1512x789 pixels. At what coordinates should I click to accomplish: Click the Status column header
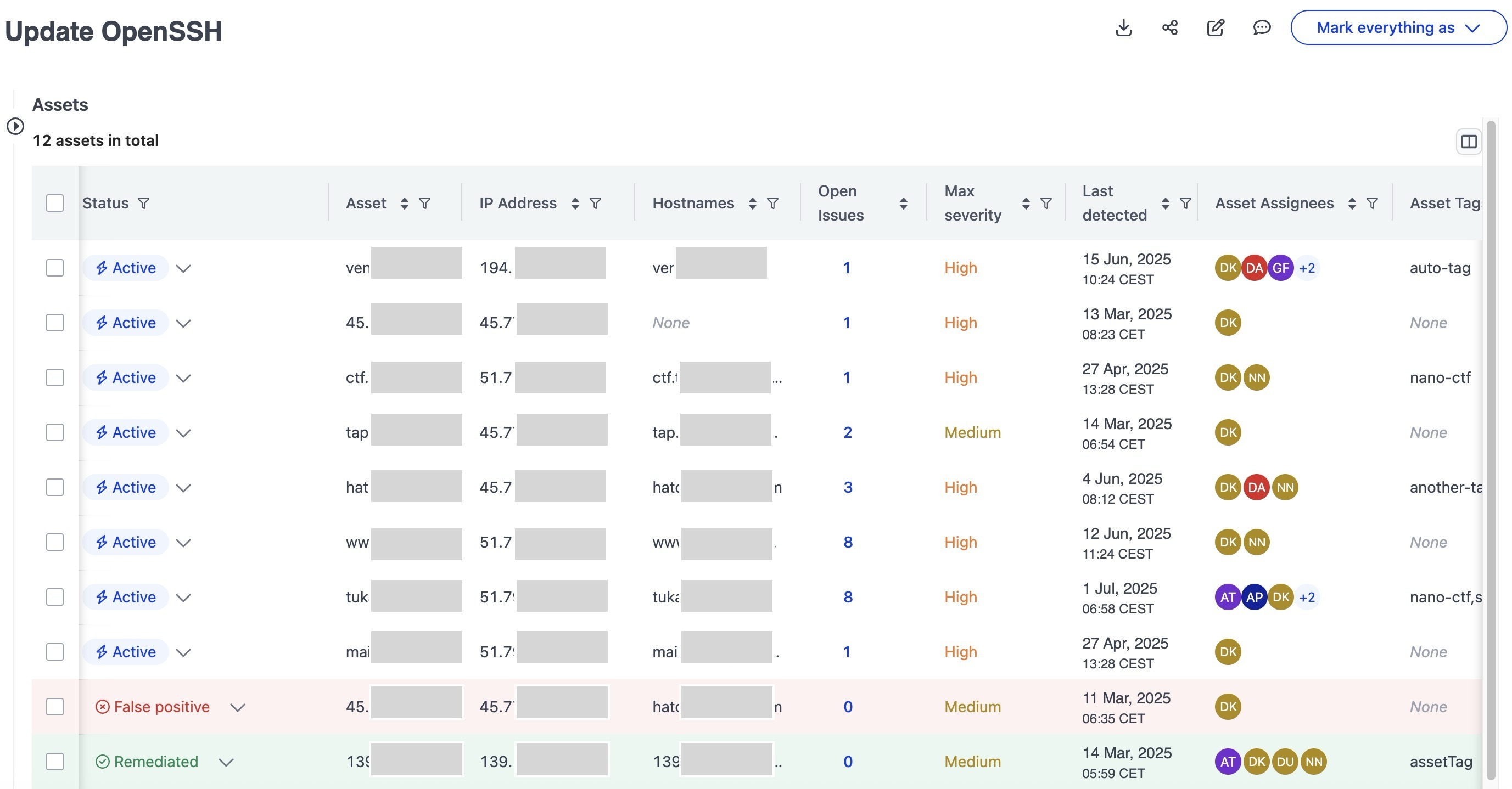(x=105, y=203)
